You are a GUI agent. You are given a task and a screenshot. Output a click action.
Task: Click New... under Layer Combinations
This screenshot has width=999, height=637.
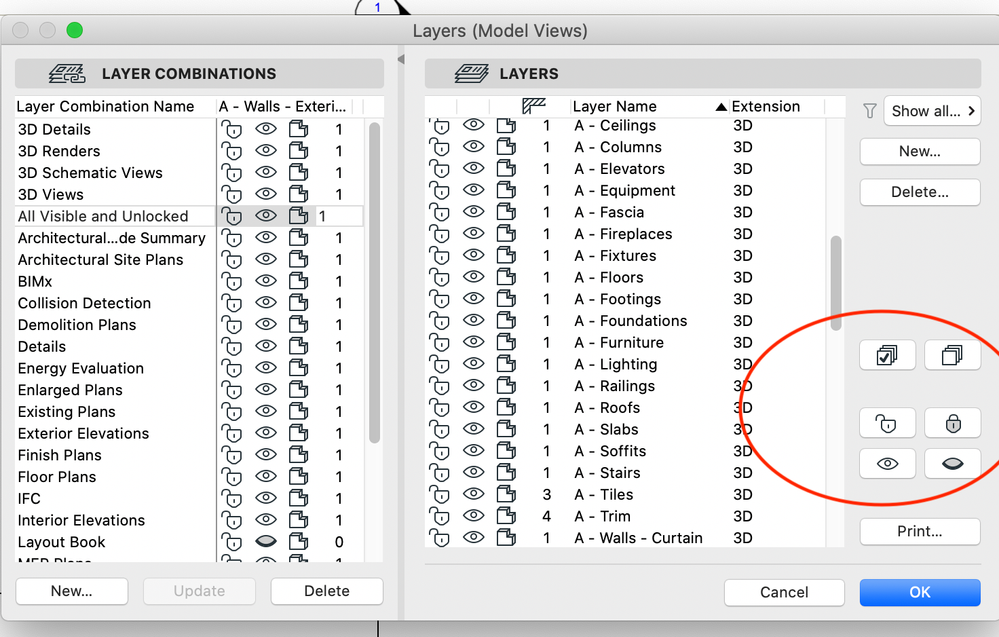pyautogui.click(x=71, y=591)
